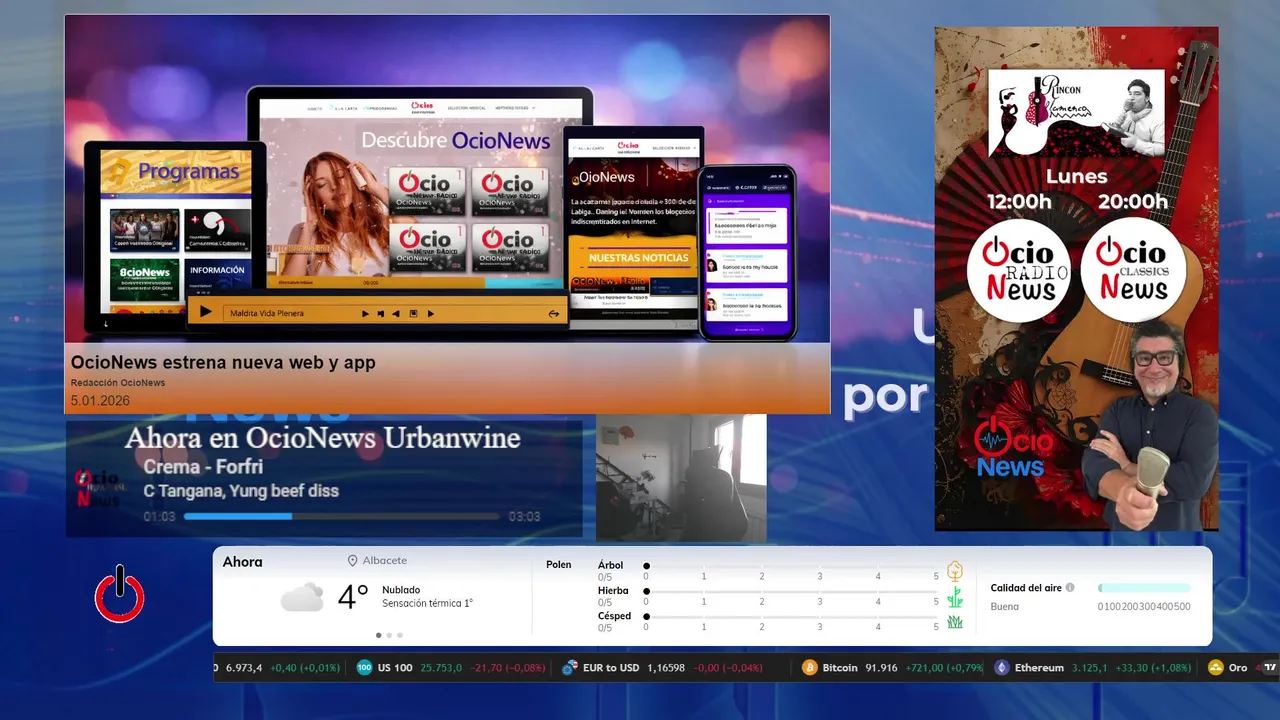This screenshot has width=1280, height=720.
Task: Click the EUR to USD flag icon
Action: (x=570, y=668)
